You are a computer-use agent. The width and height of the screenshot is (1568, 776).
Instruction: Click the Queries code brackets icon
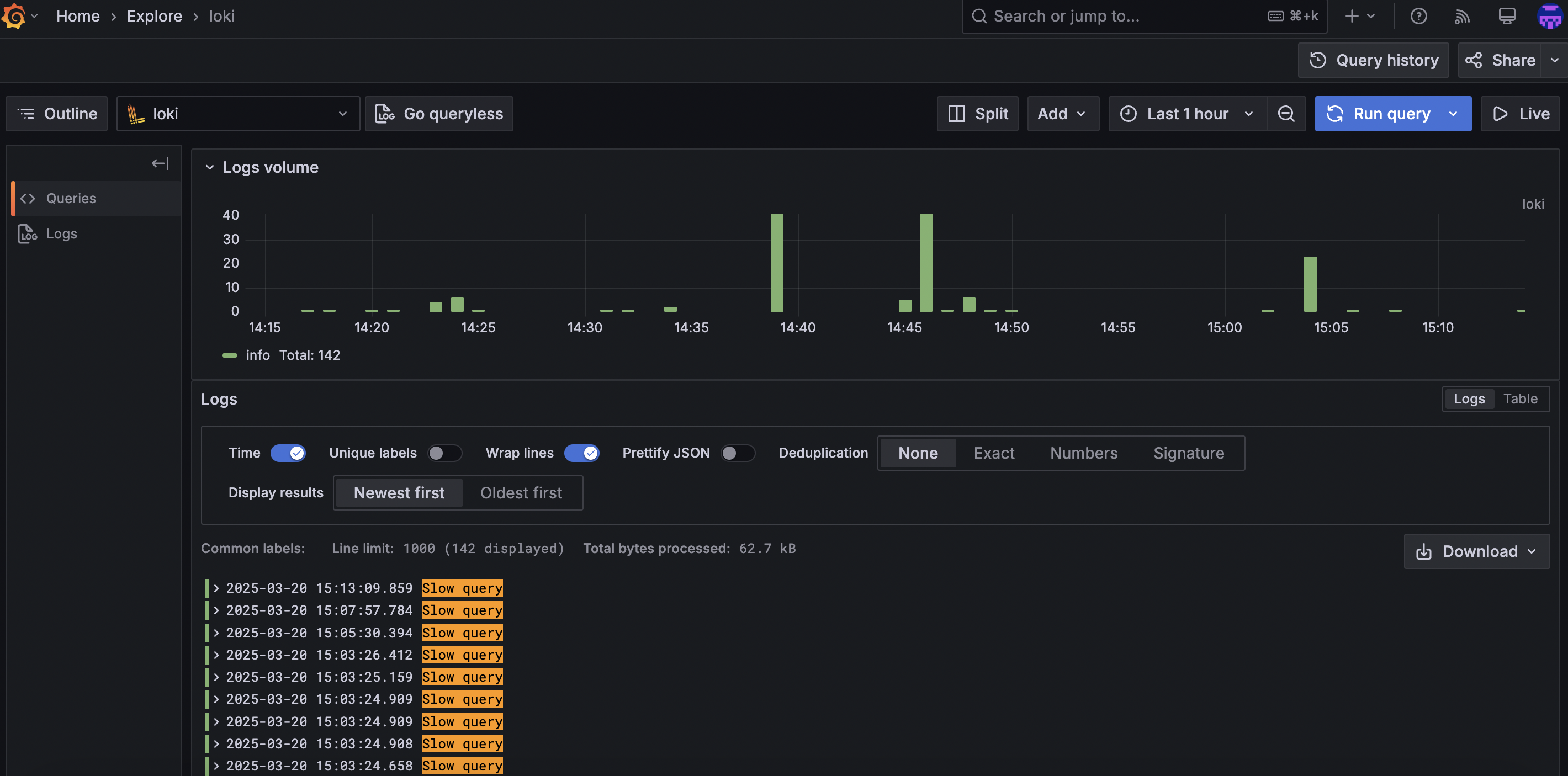coord(28,198)
